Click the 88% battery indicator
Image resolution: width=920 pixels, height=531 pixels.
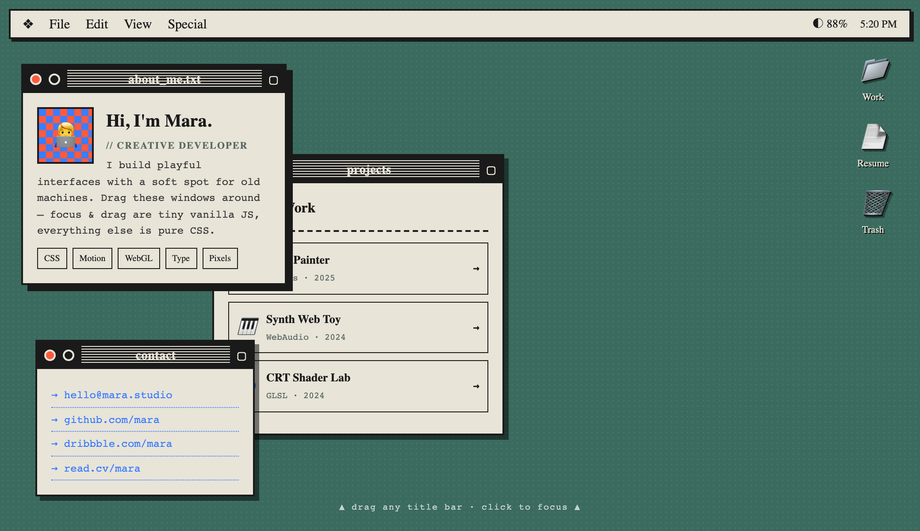830,24
